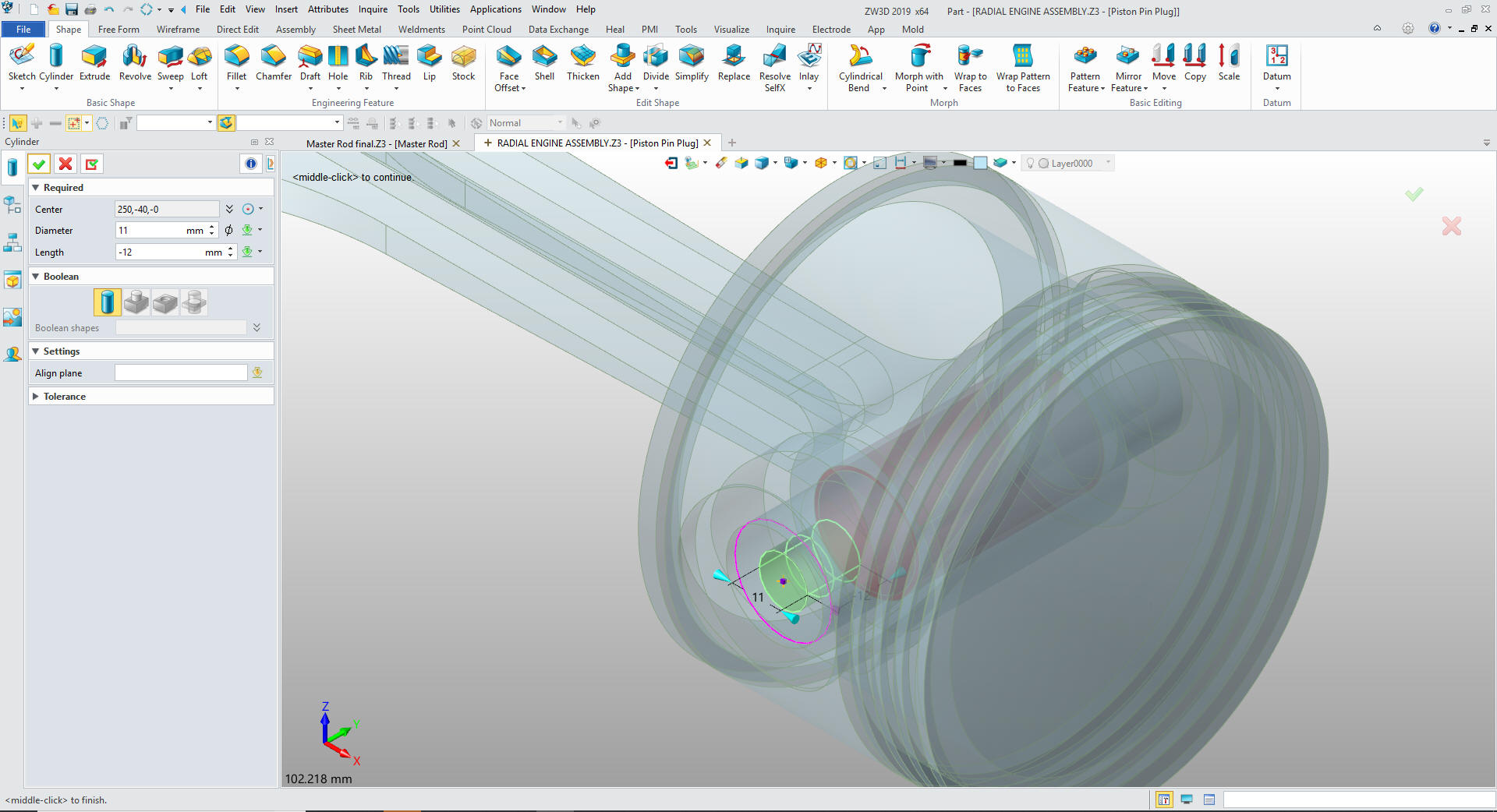The image size is (1497, 812).
Task: Collapse the Required section
Action: pyautogui.click(x=35, y=188)
